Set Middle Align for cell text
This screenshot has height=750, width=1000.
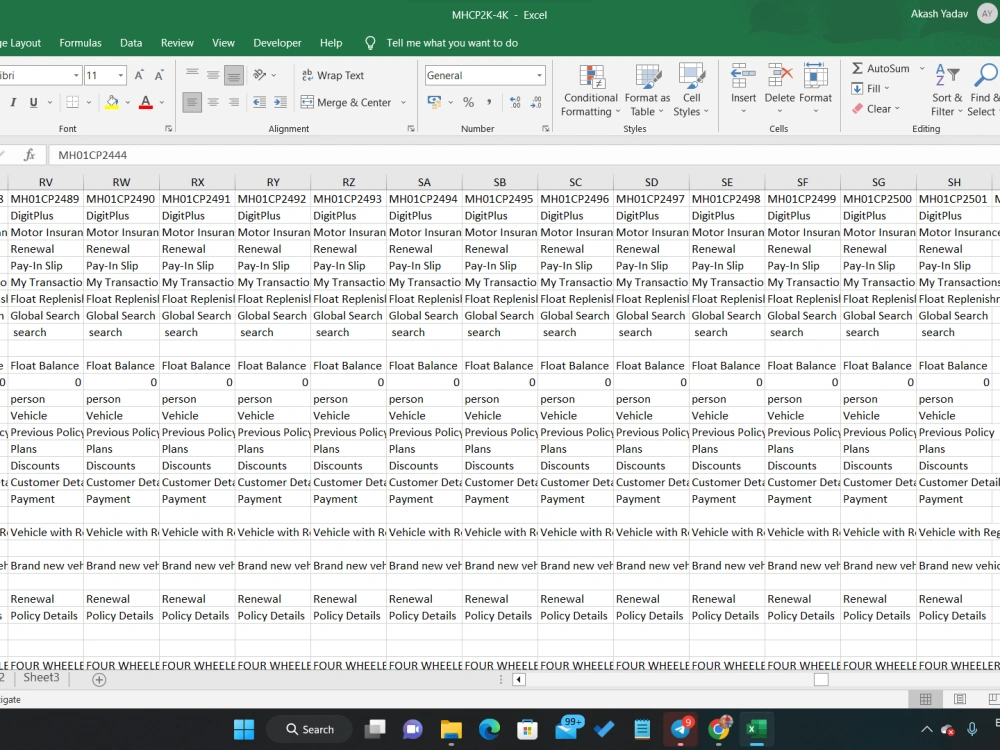(213, 75)
